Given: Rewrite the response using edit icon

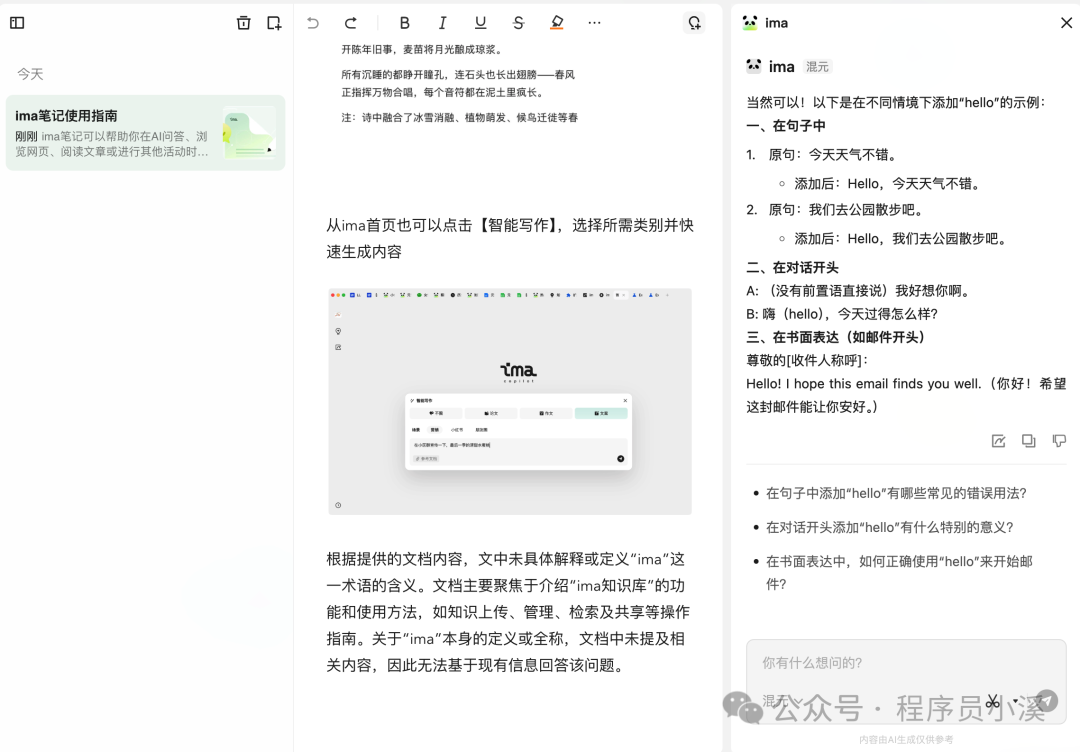Looking at the screenshot, I should click(x=997, y=440).
